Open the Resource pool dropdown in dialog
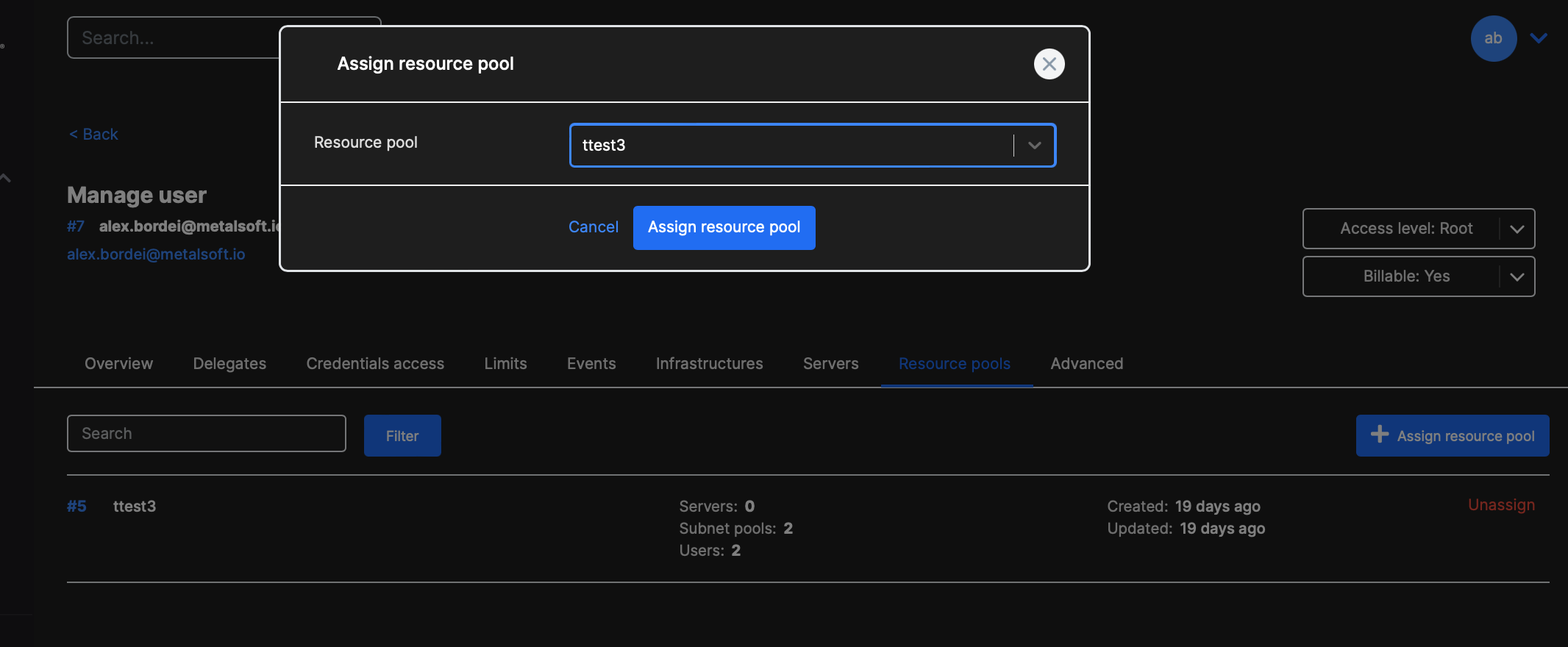This screenshot has width=1568, height=647. [x=1034, y=146]
